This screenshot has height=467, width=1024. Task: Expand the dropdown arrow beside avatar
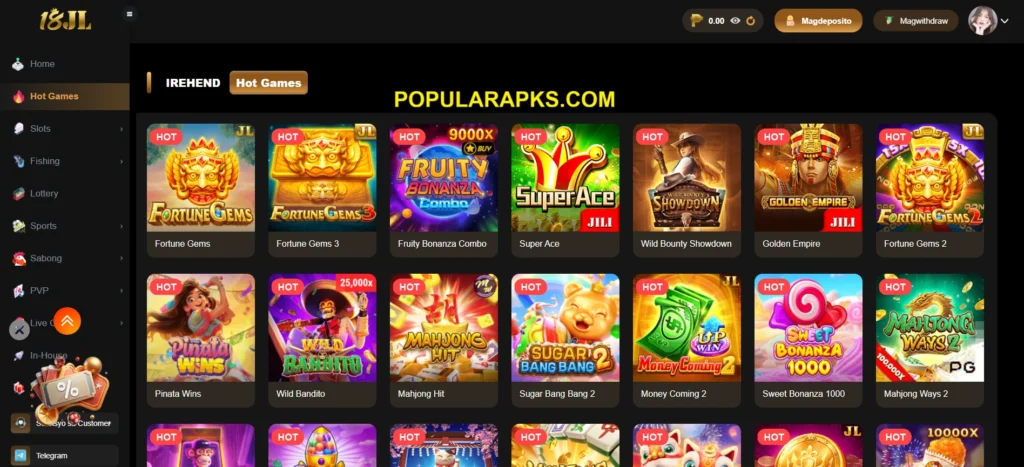[1005, 21]
